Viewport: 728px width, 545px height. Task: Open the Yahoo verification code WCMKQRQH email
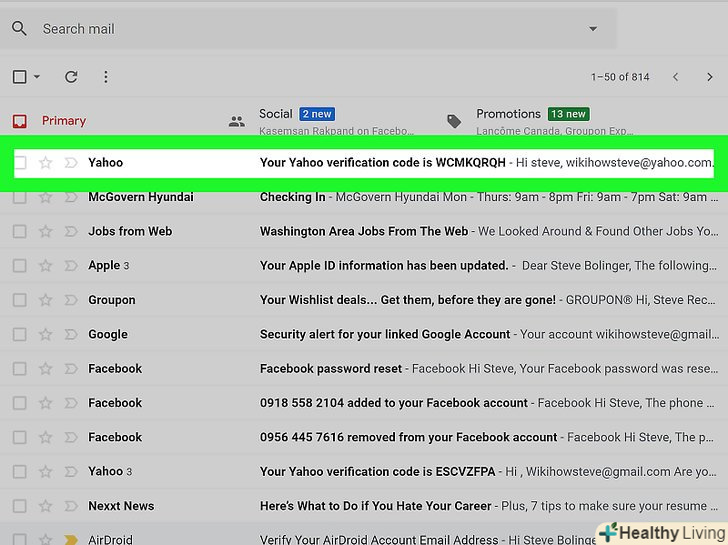point(382,162)
